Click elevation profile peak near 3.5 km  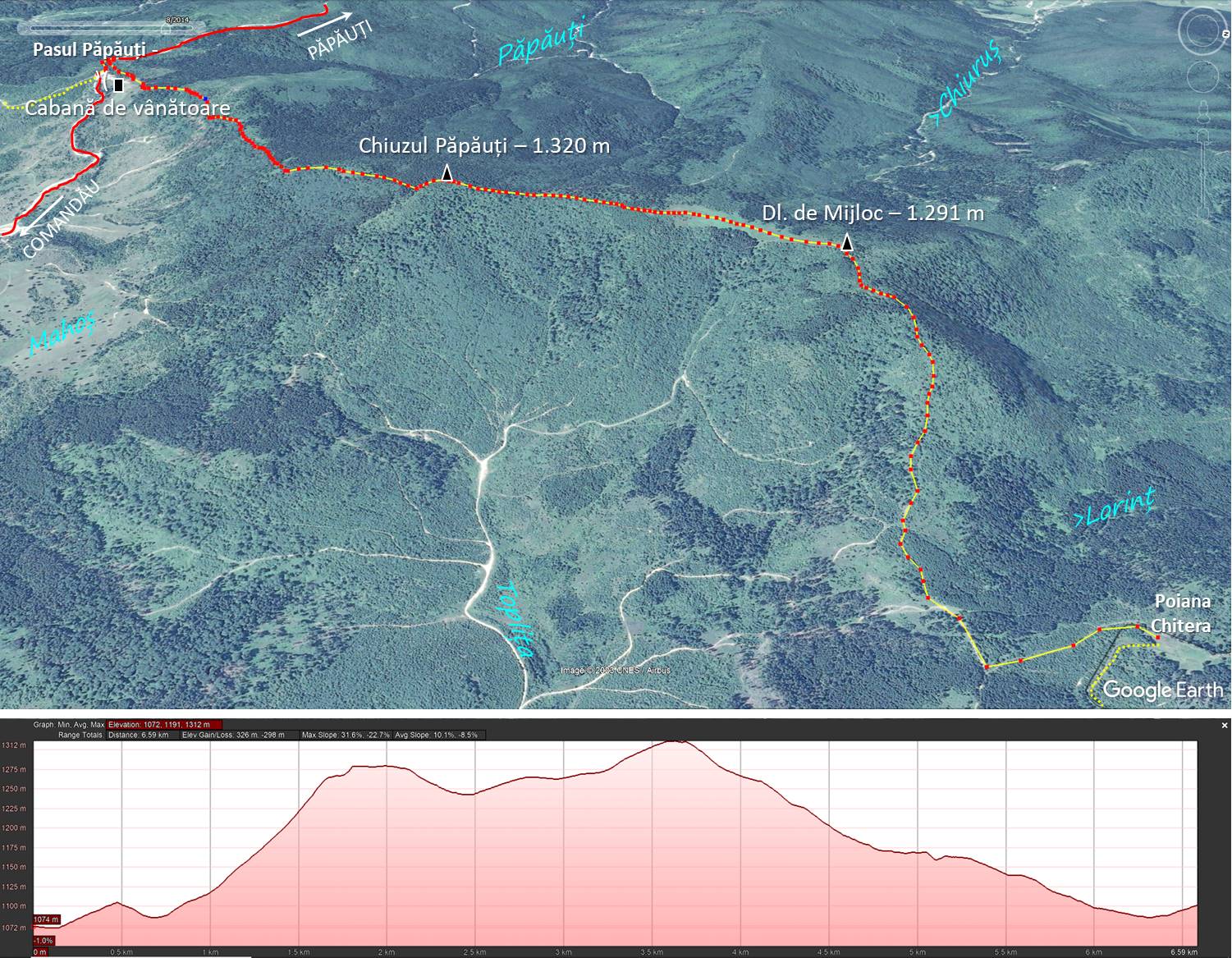tap(675, 742)
